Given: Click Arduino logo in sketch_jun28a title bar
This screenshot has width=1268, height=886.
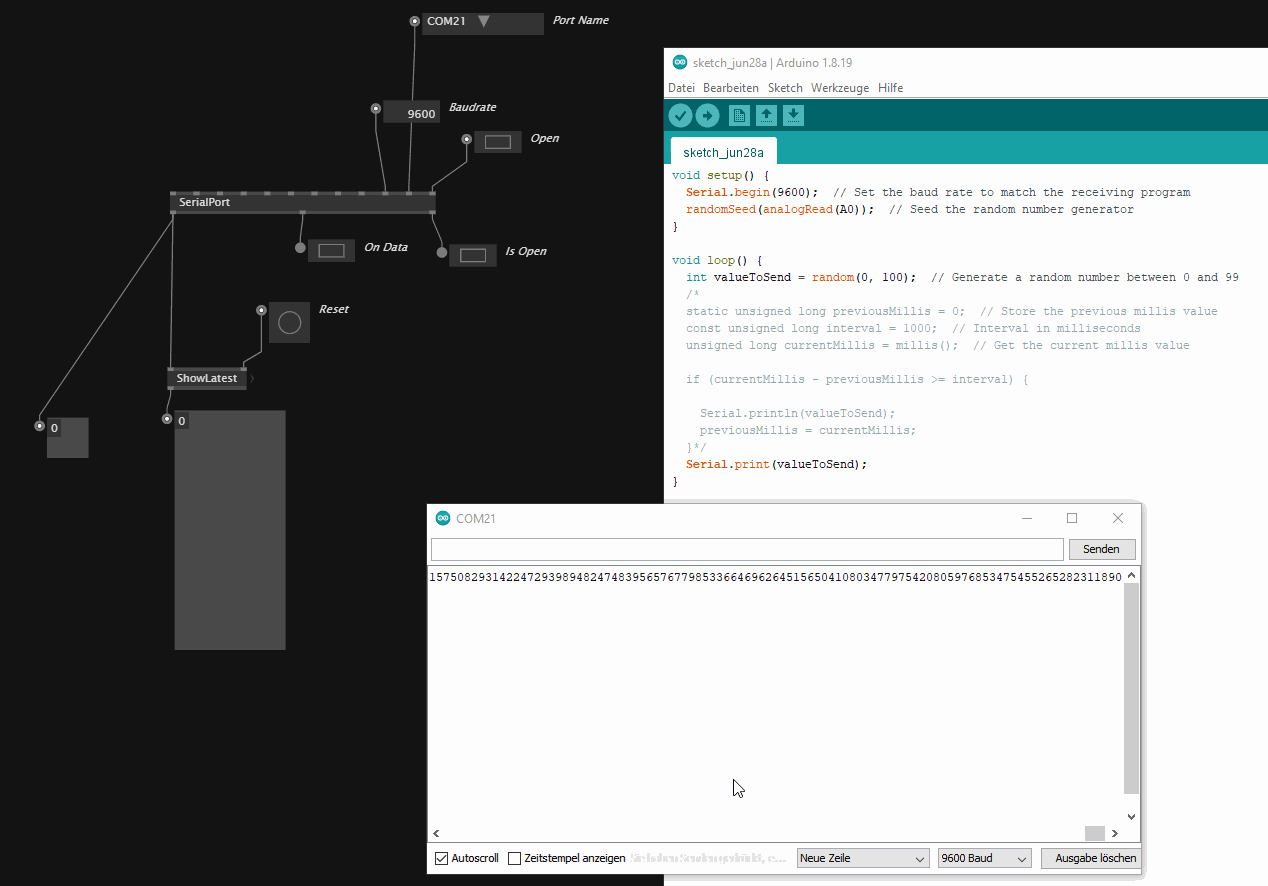Looking at the screenshot, I should pos(680,62).
